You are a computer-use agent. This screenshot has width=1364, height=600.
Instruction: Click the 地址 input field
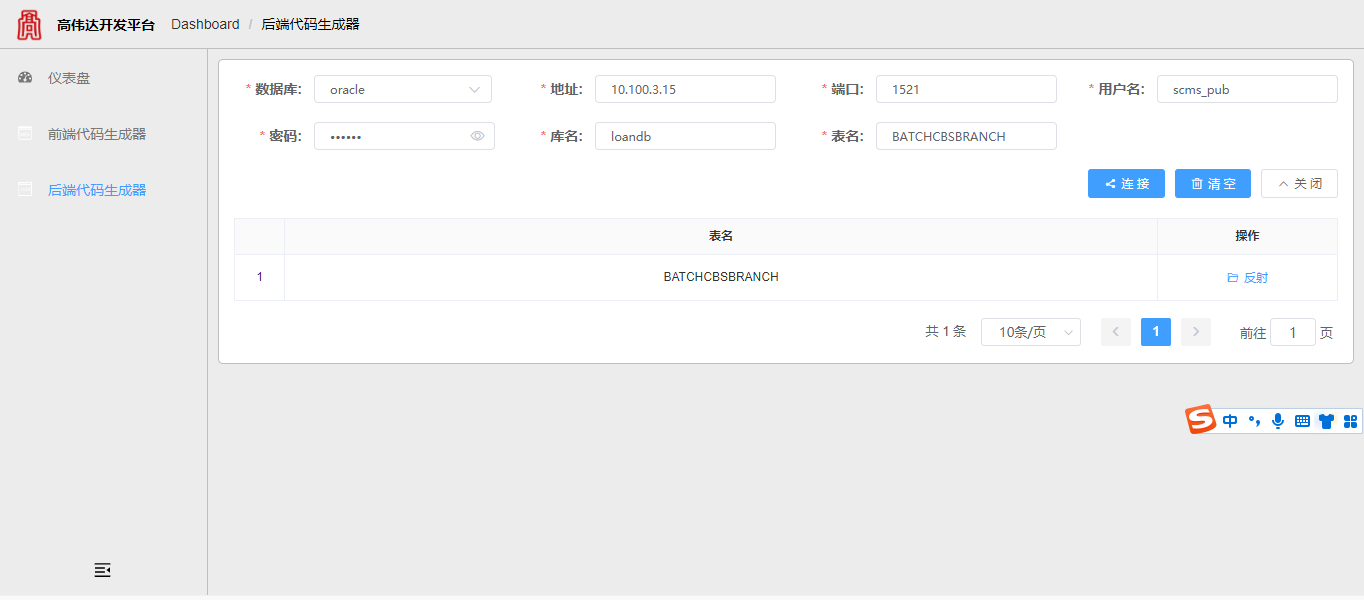coord(685,89)
